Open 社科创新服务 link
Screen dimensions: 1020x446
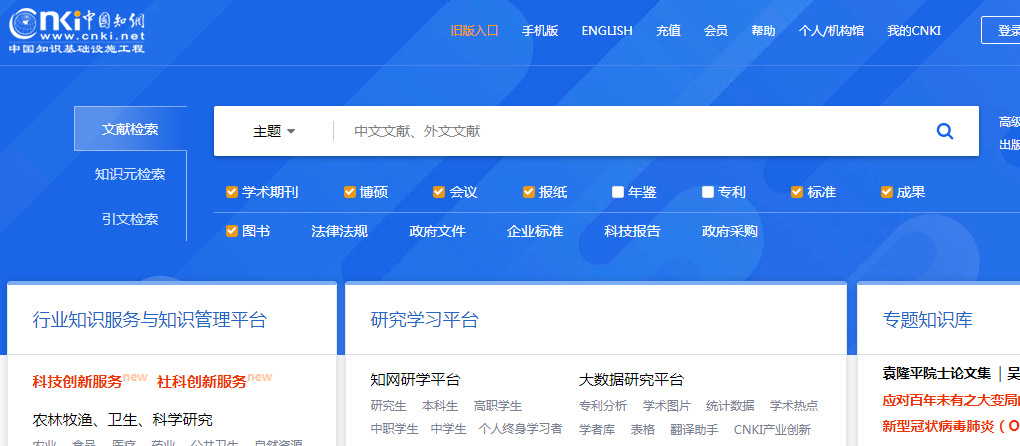pyautogui.click(x=202, y=382)
